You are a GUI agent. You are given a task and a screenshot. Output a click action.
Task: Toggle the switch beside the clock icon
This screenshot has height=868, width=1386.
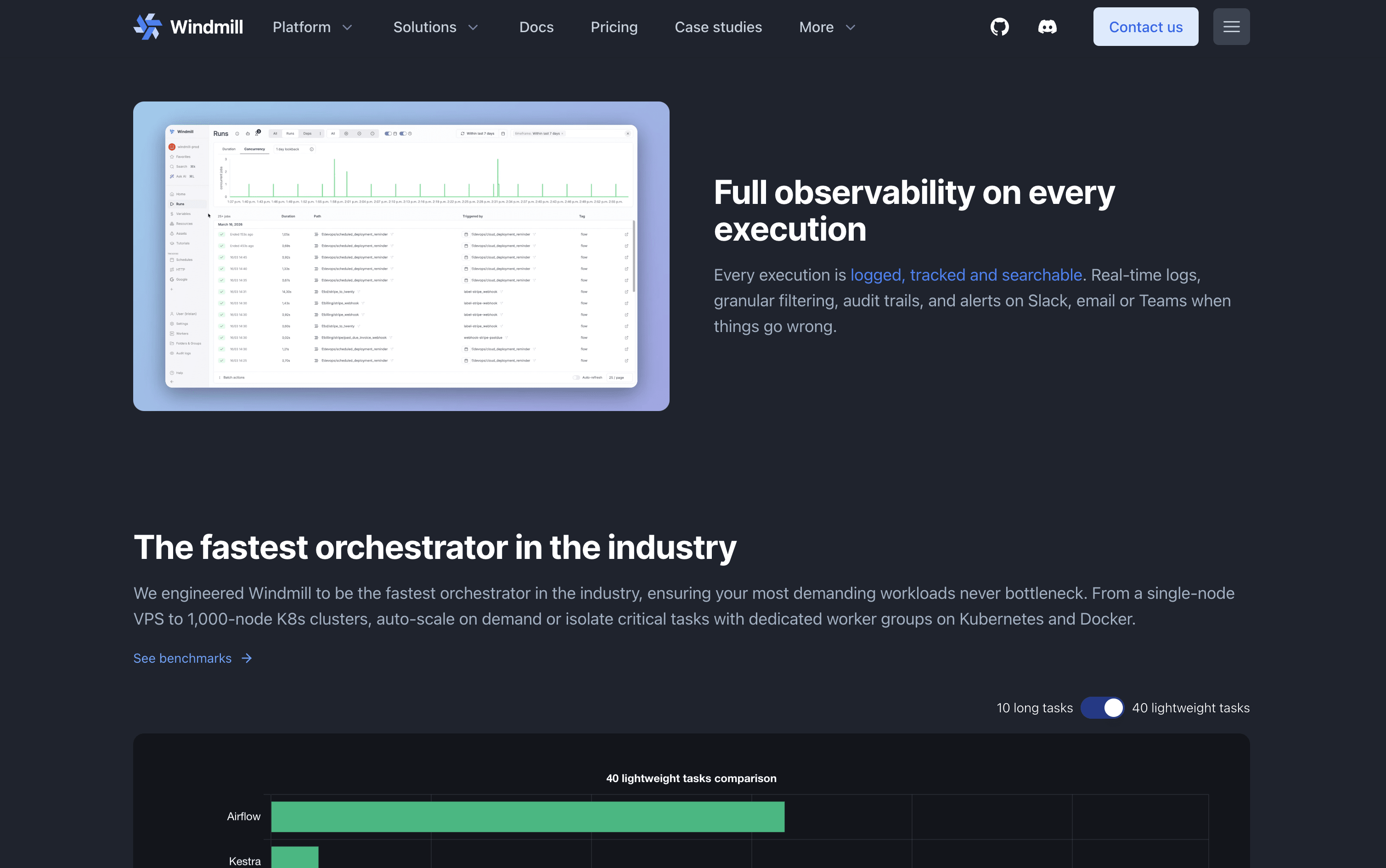[403, 134]
